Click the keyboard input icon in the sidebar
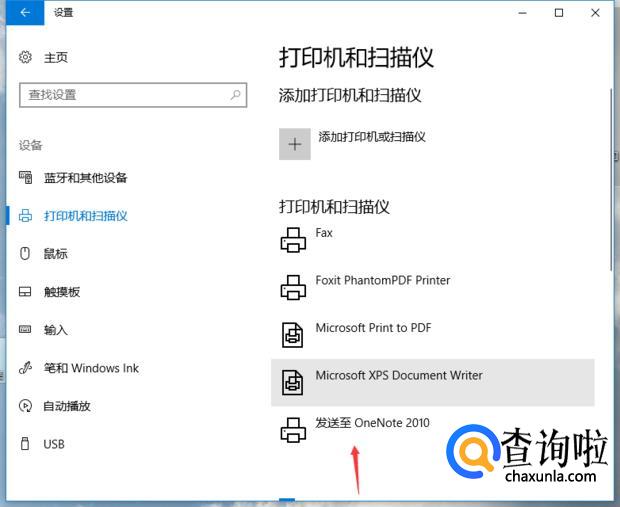This screenshot has width=620, height=507. click(25, 329)
